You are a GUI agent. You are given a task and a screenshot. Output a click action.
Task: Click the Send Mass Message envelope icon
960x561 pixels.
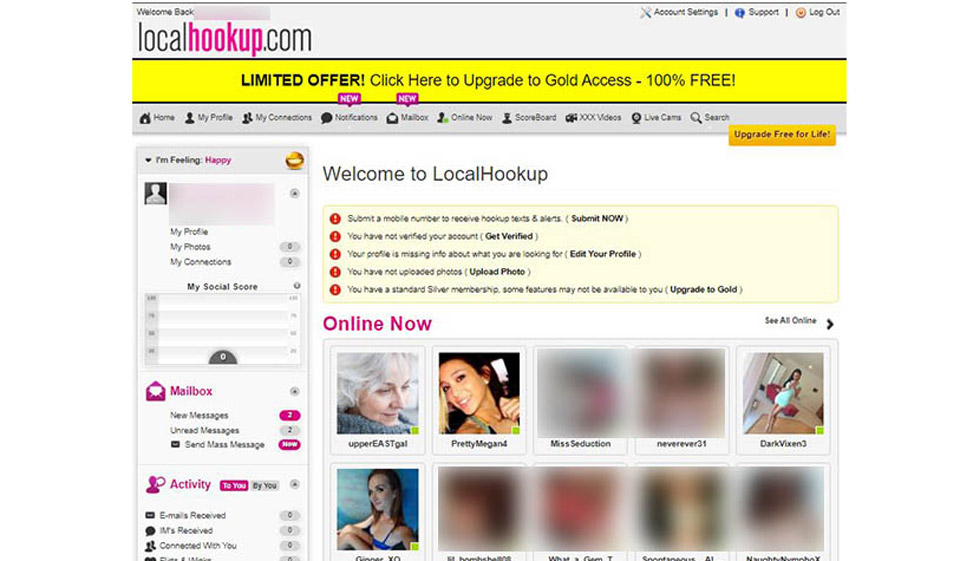pyautogui.click(x=175, y=445)
